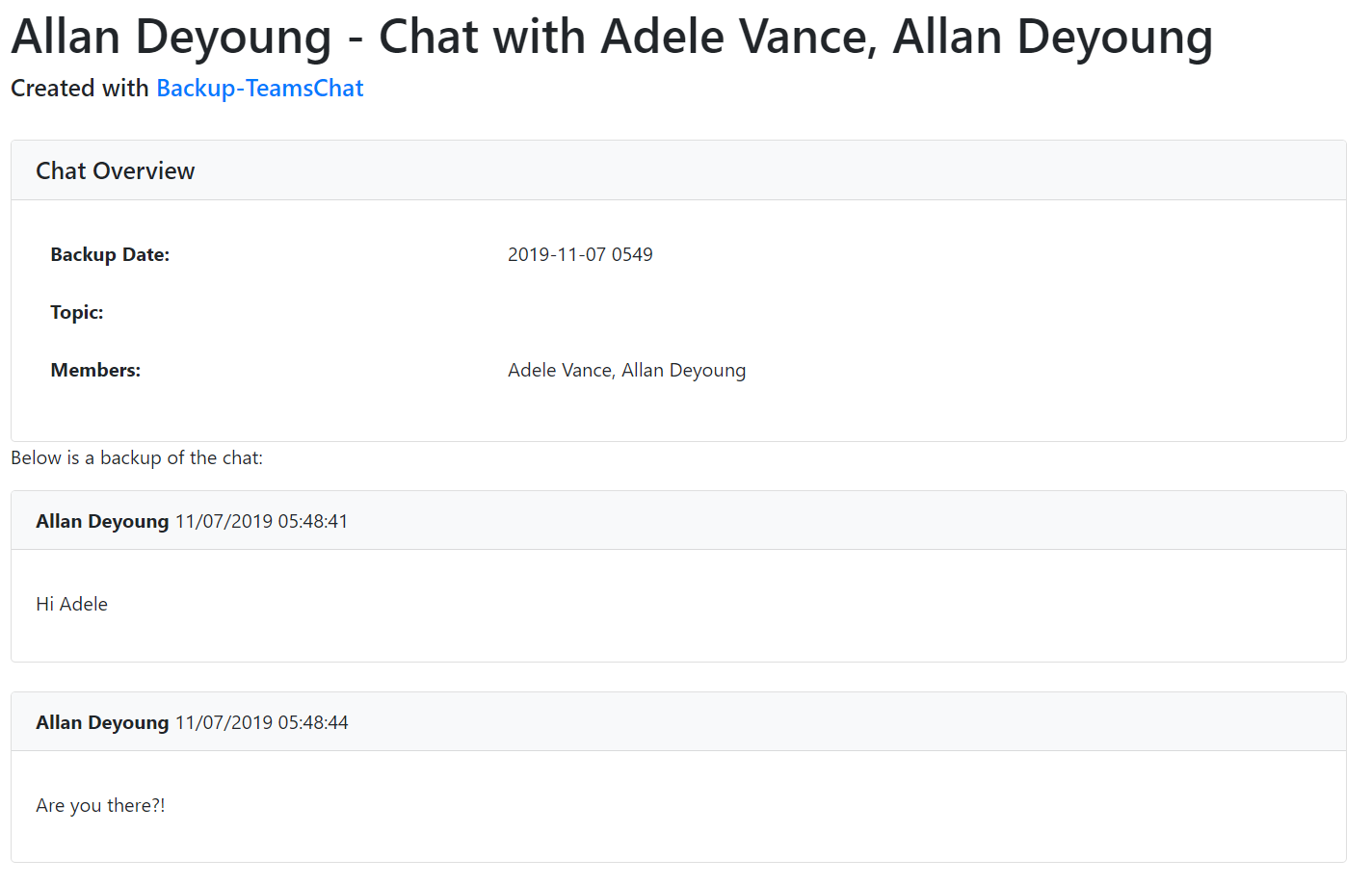This screenshot has width=1372, height=885.
Task: Open the Backup-TeamsChat link
Action: (x=259, y=89)
